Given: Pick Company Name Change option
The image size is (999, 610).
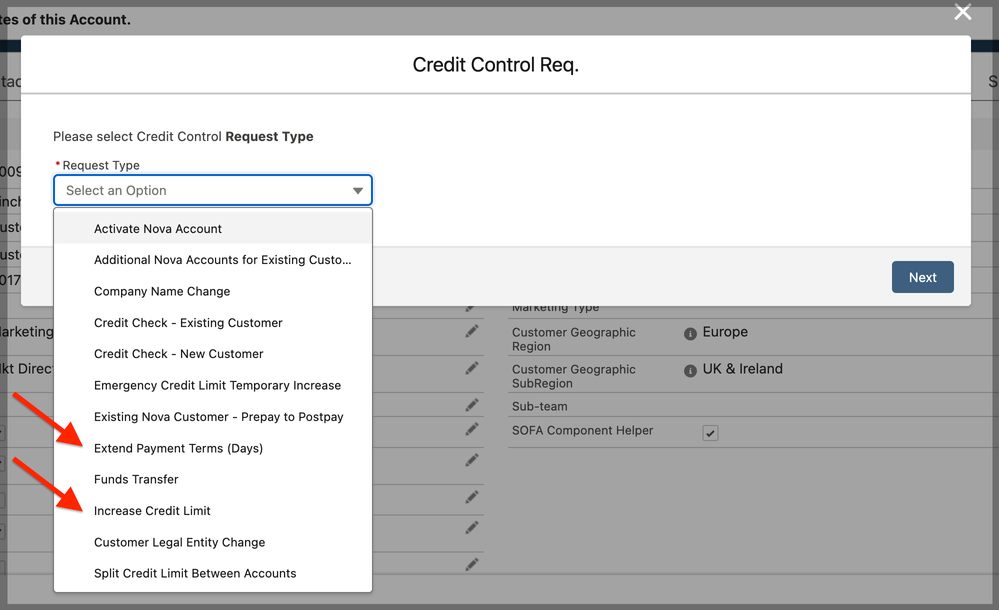Looking at the screenshot, I should tap(213, 291).
